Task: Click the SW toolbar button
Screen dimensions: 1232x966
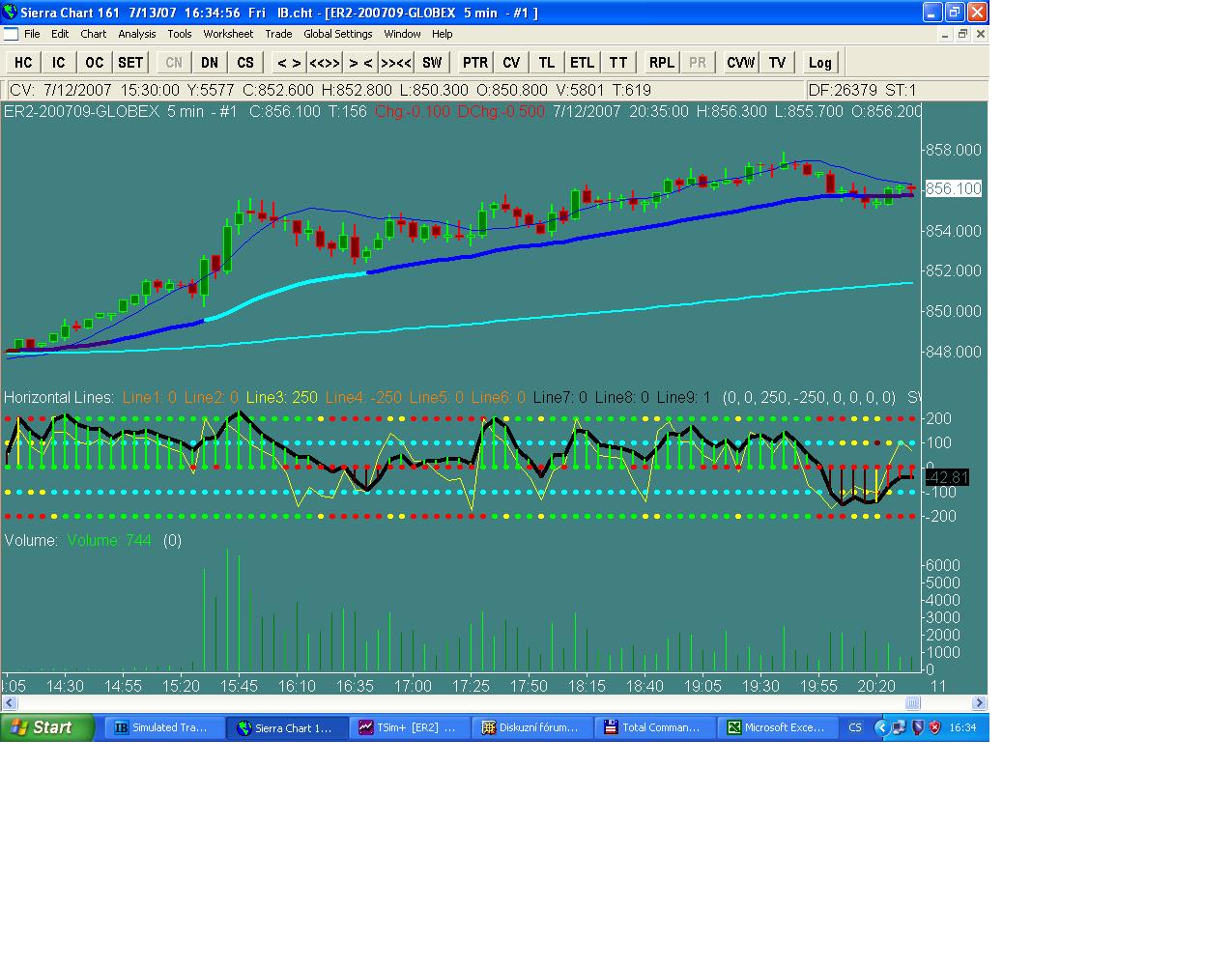Action: click(x=432, y=63)
